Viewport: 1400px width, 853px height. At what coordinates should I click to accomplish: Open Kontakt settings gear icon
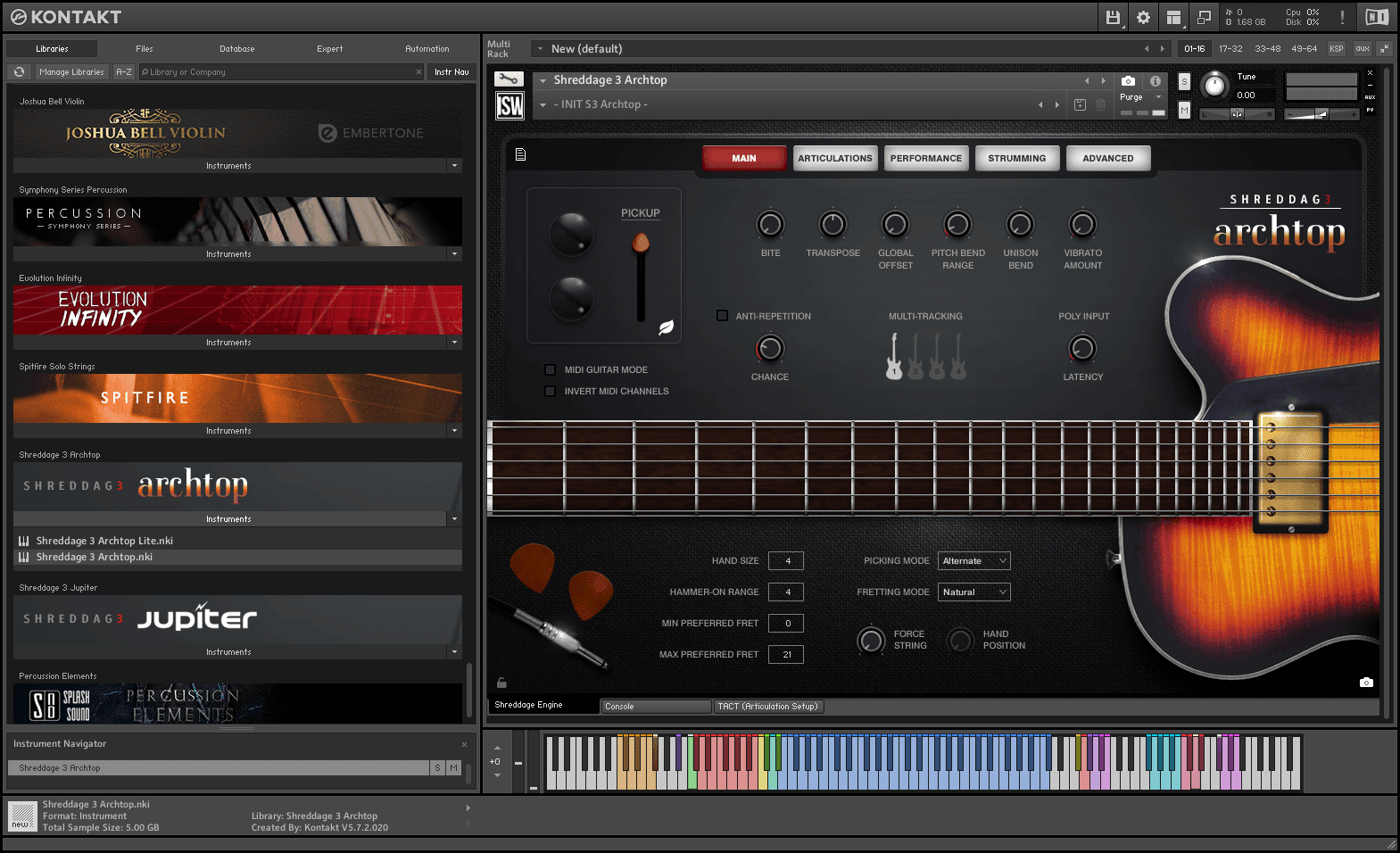[x=1143, y=17]
